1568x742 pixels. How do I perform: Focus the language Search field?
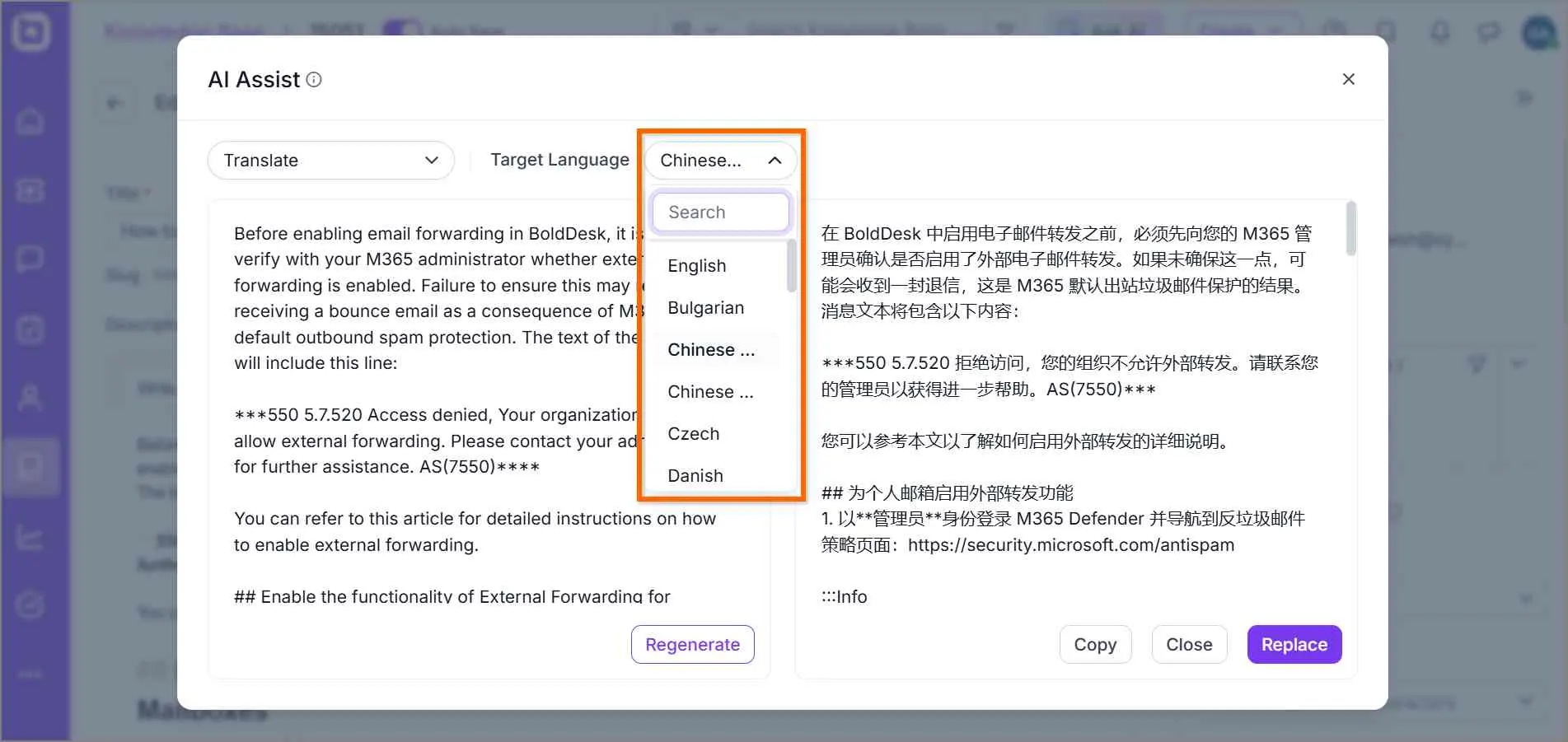[x=721, y=212]
